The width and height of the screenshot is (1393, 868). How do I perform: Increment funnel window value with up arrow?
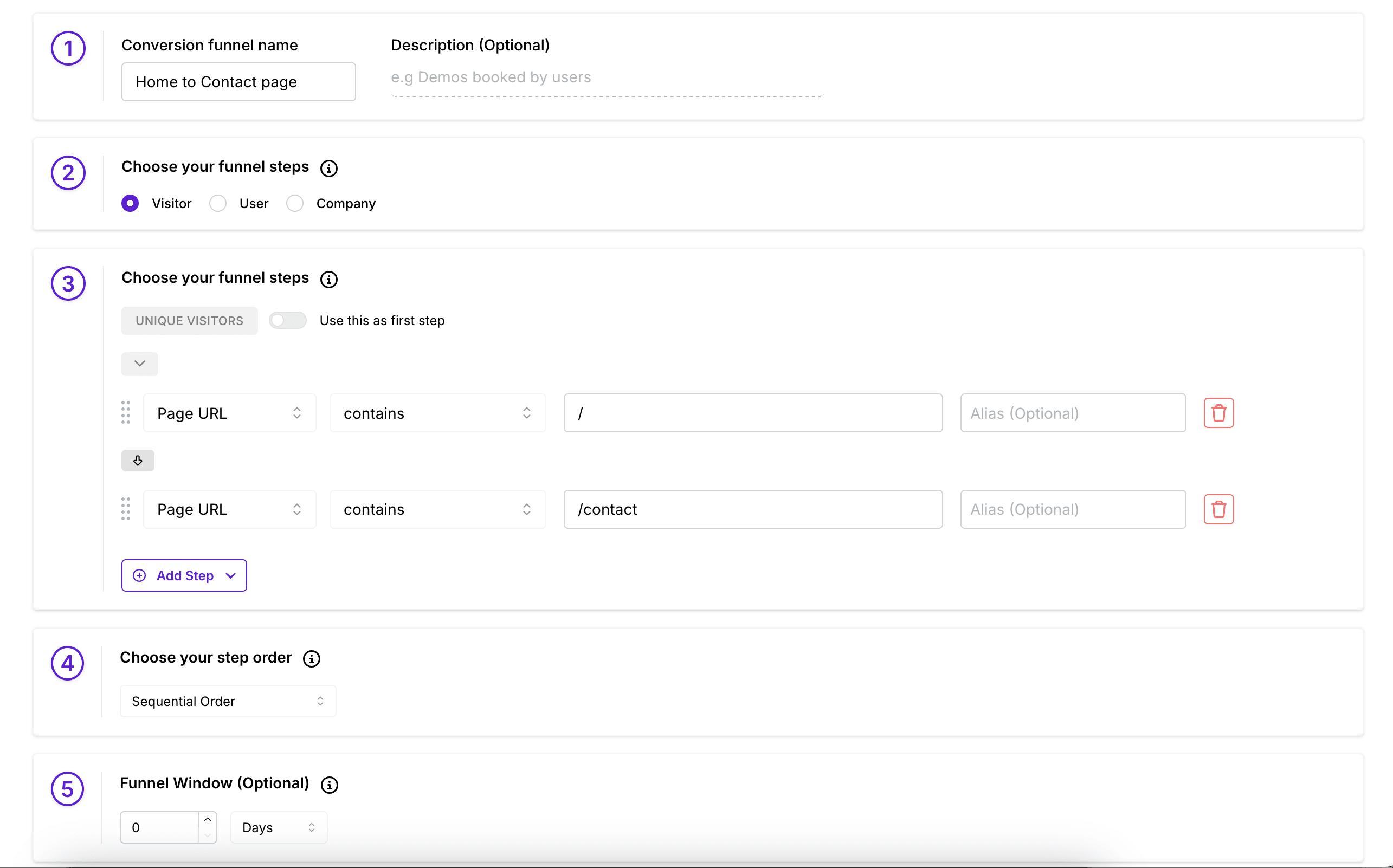click(x=208, y=820)
